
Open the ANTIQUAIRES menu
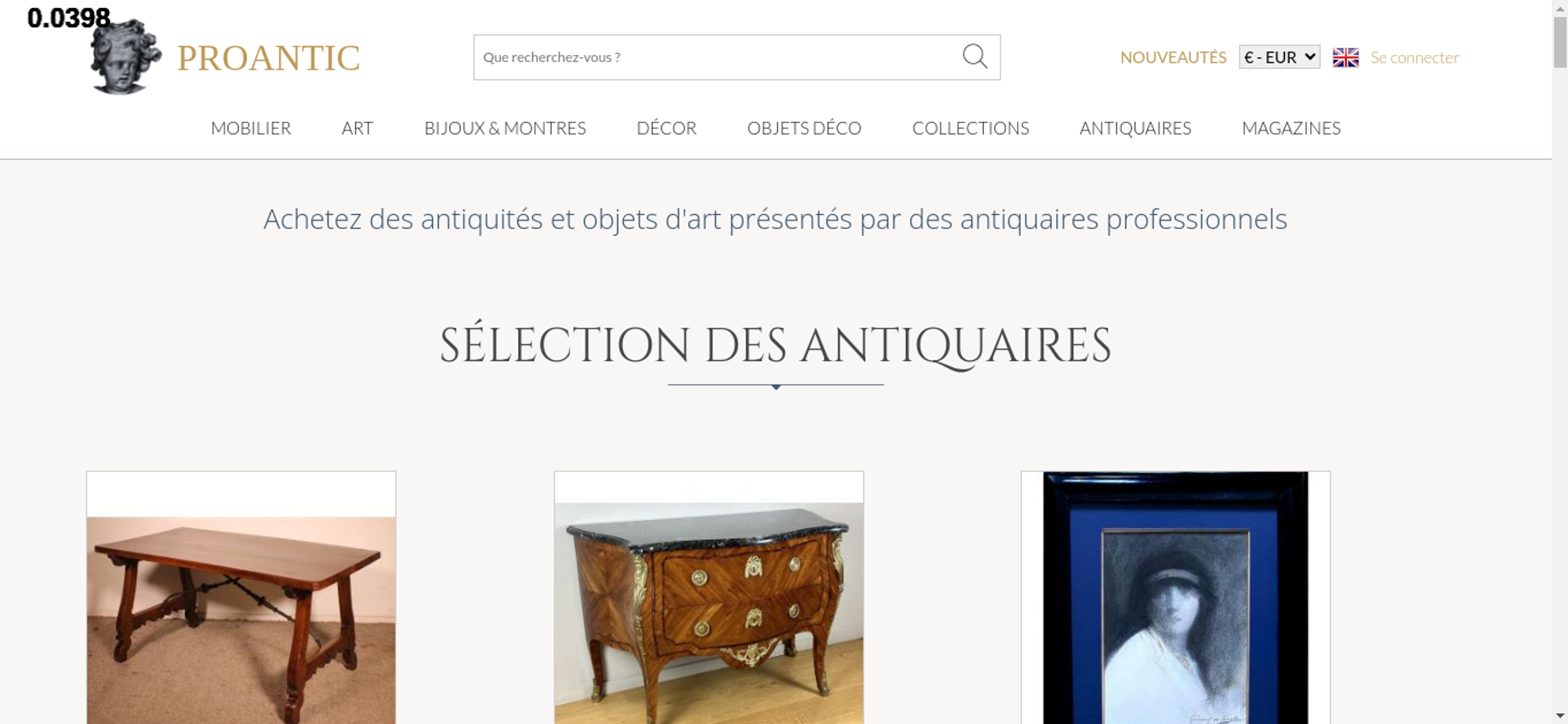(1135, 128)
